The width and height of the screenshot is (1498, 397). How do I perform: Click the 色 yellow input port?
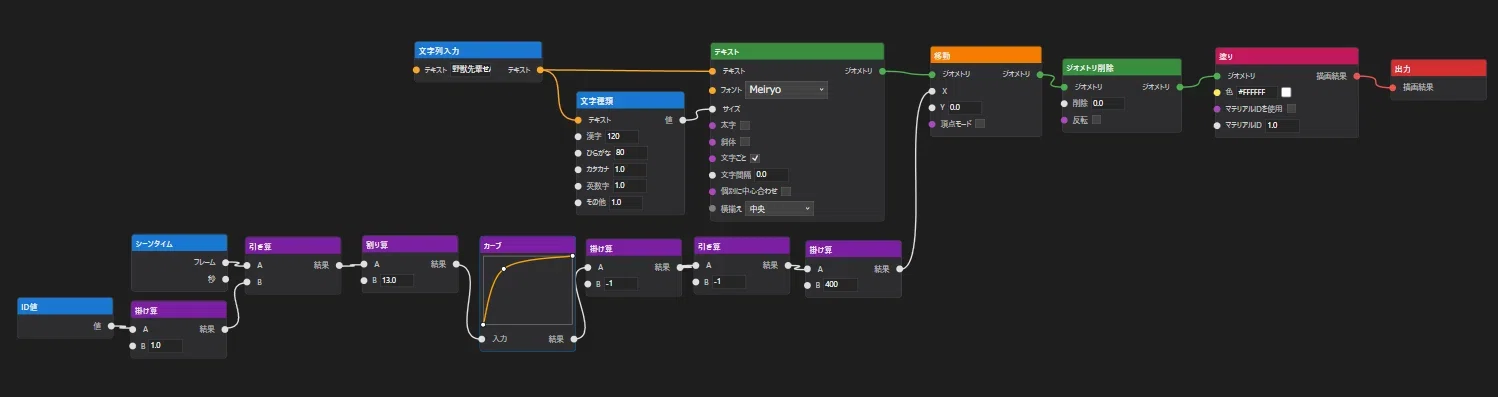click(1217, 92)
